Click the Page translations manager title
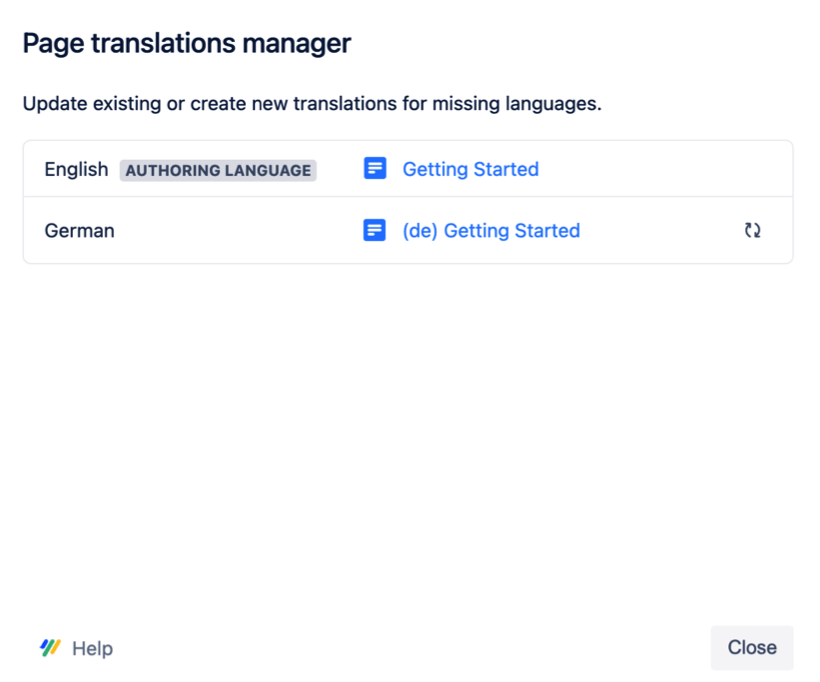Viewport: 820px width, 682px height. tap(186, 43)
